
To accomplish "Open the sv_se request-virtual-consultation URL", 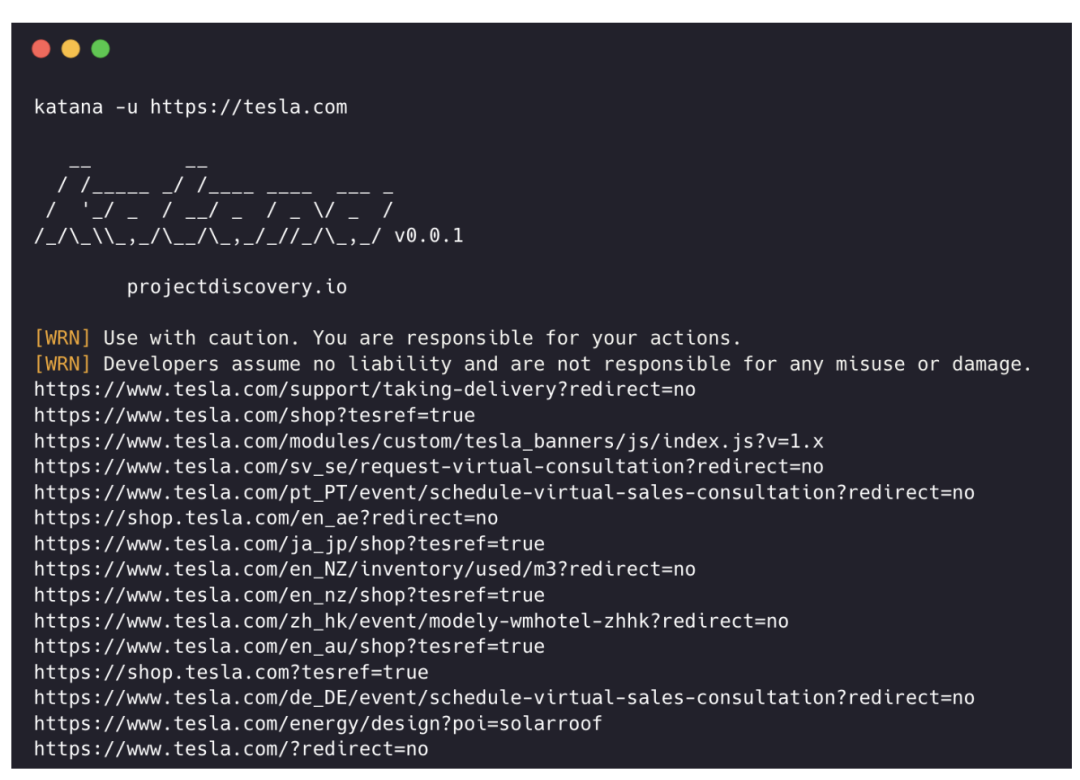I will [429, 466].
